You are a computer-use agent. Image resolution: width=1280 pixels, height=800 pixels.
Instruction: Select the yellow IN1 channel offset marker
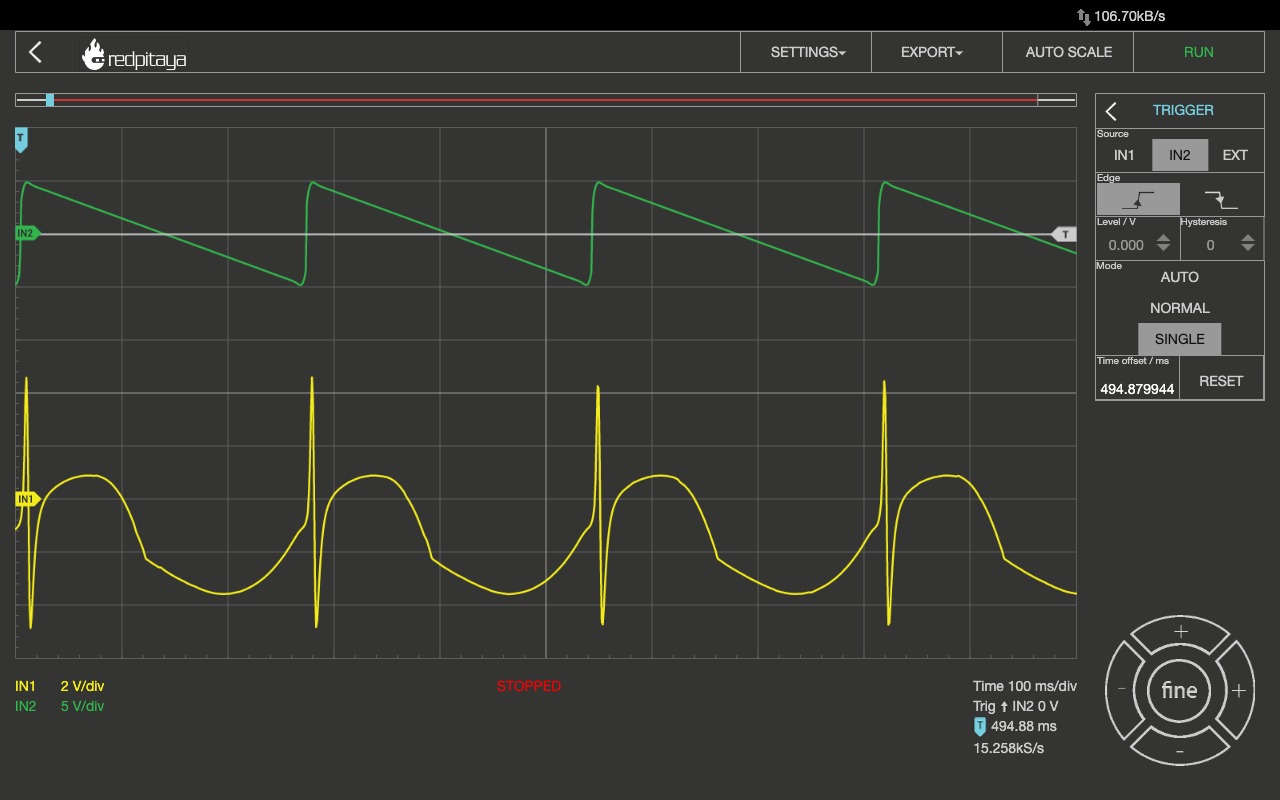[x=27, y=498]
